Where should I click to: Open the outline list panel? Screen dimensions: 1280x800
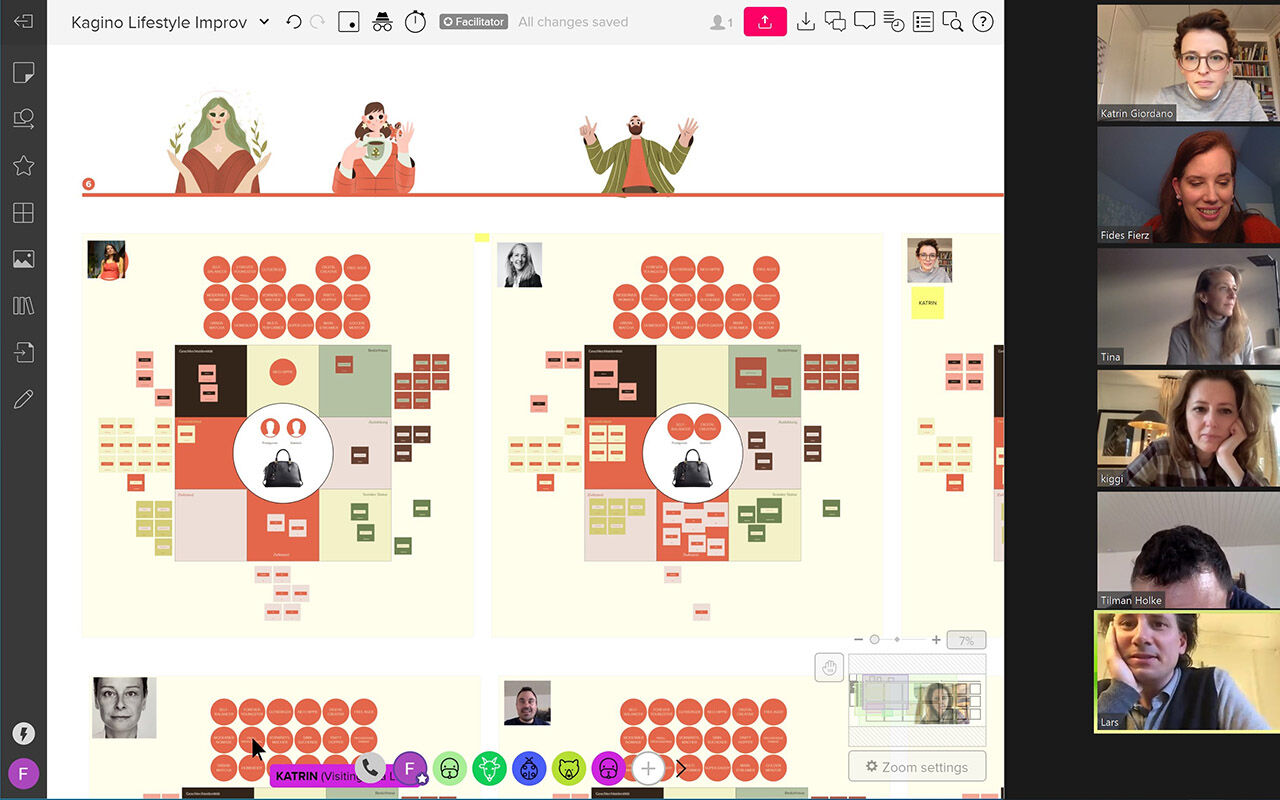pyautogui.click(x=923, y=22)
